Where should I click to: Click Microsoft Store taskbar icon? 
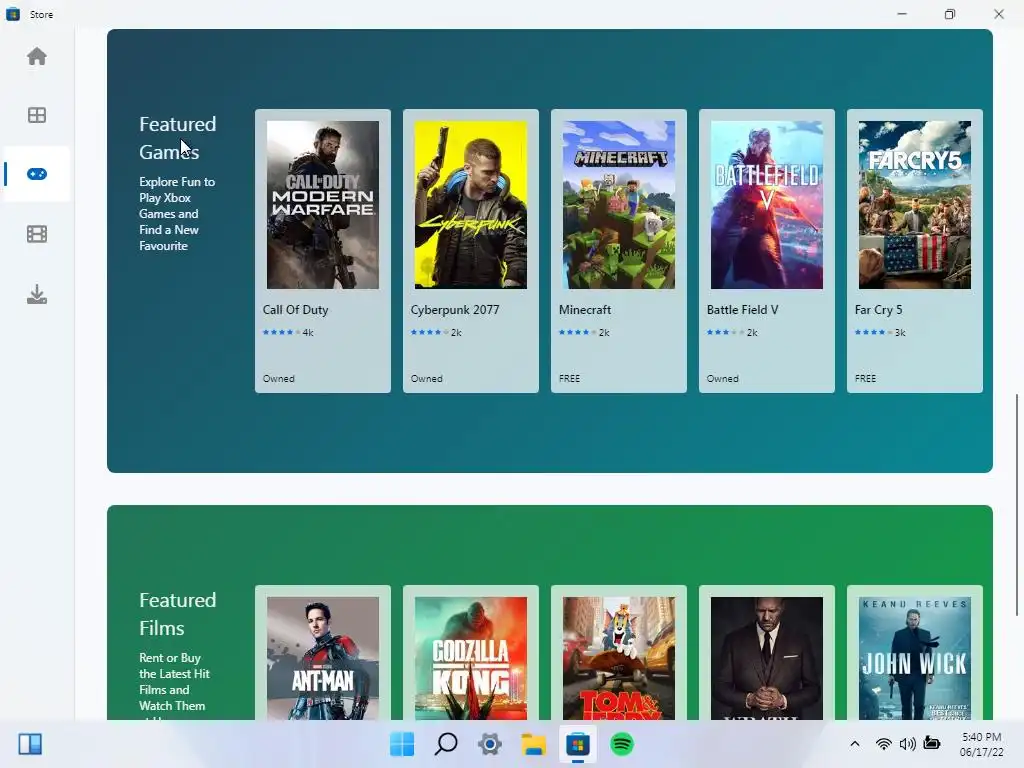coord(577,744)
